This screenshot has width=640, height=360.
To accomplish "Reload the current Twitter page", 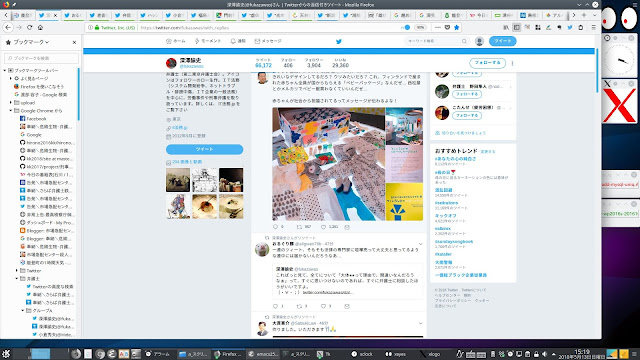I will coord(29,27).
